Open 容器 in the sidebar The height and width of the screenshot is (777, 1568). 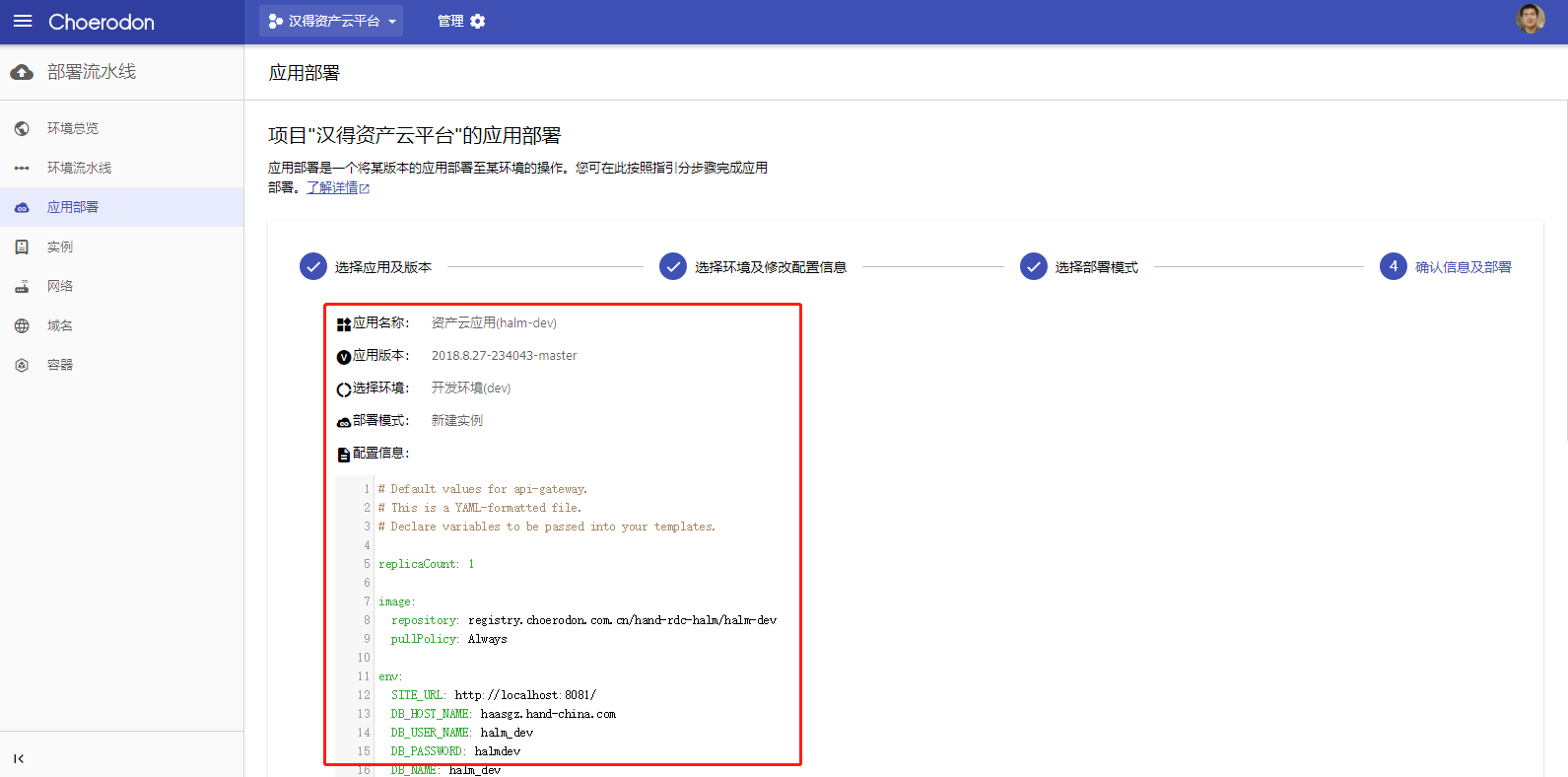pos(121,365)
